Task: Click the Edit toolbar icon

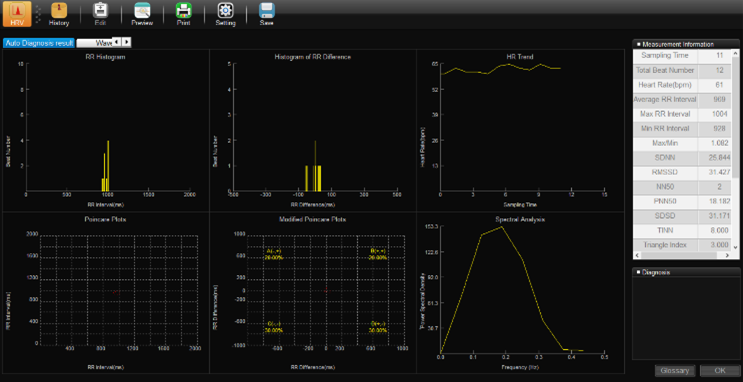Action: coord(100,14)
